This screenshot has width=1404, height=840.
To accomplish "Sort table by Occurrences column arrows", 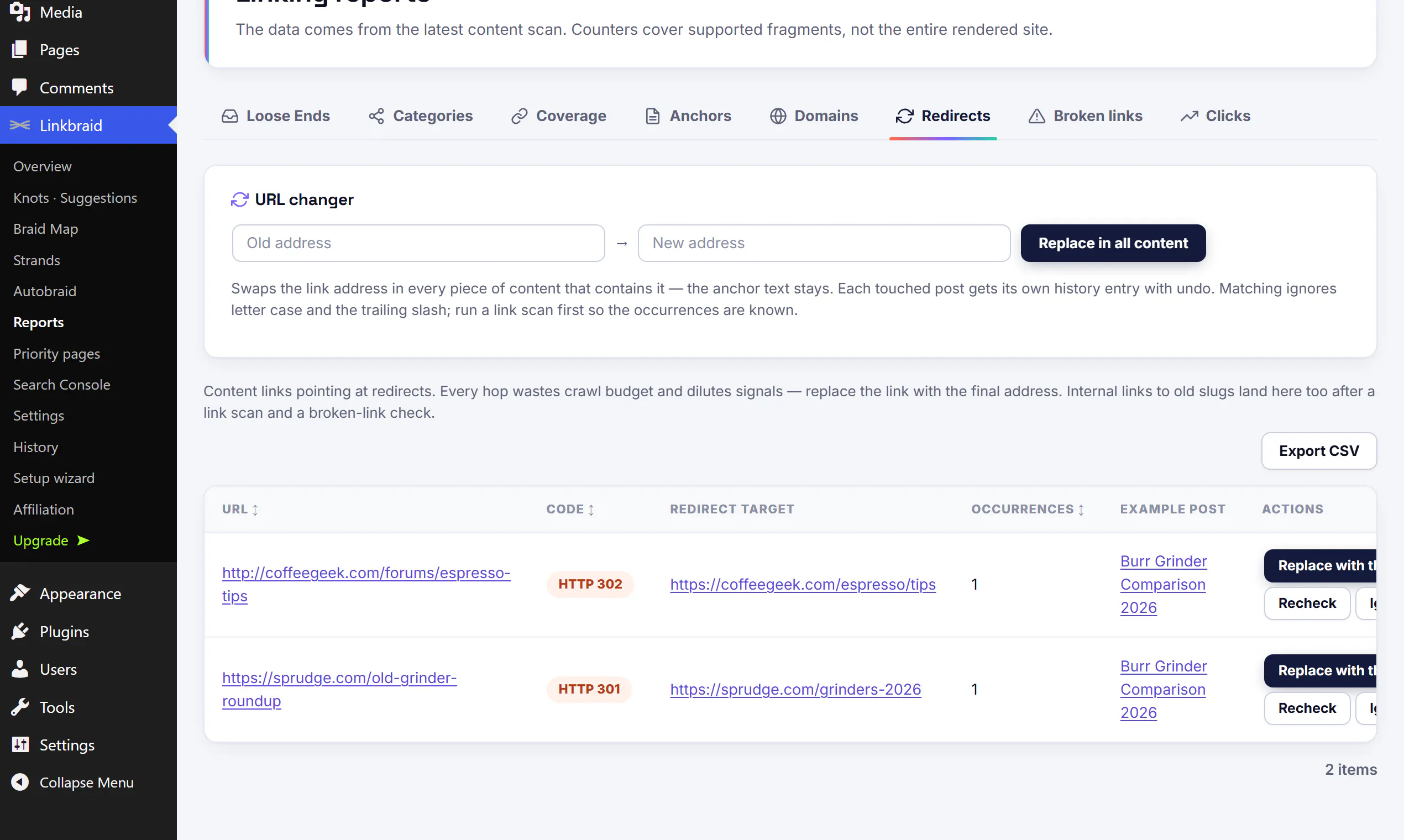I will [1081, 510].
